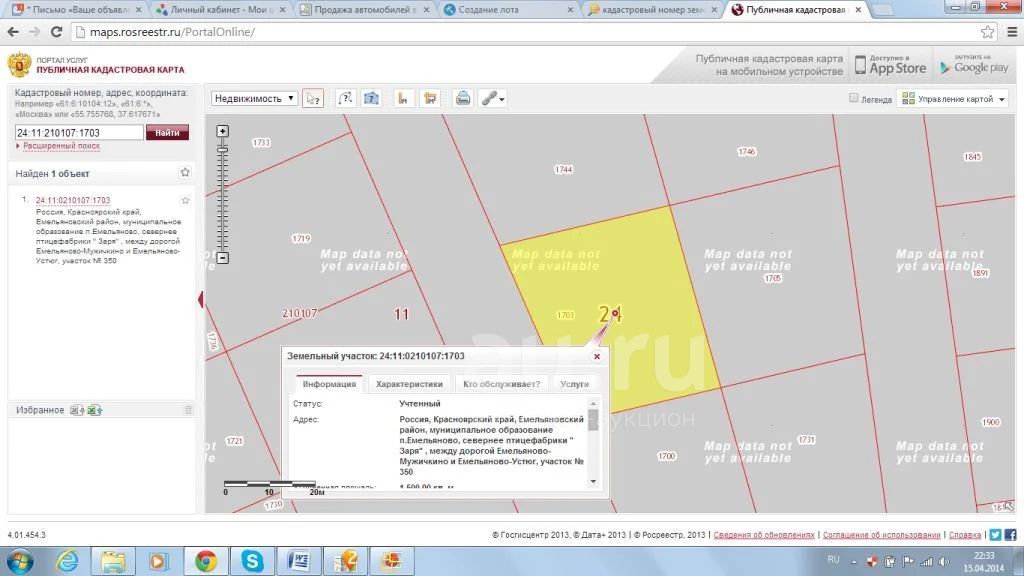Expand the Управление картой dropdown
Viewport: 1024px width, 576px height.
point(953,99)
